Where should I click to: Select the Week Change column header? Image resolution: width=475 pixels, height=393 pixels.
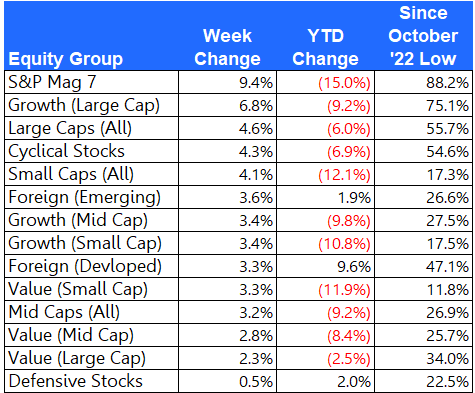coord(227,47)
